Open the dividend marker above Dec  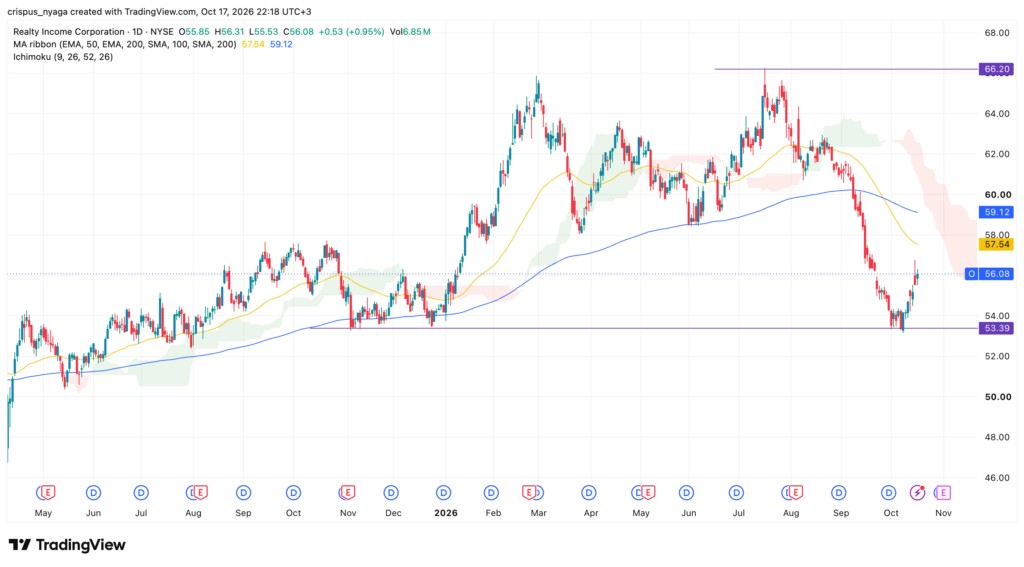[x=391, y=493]
